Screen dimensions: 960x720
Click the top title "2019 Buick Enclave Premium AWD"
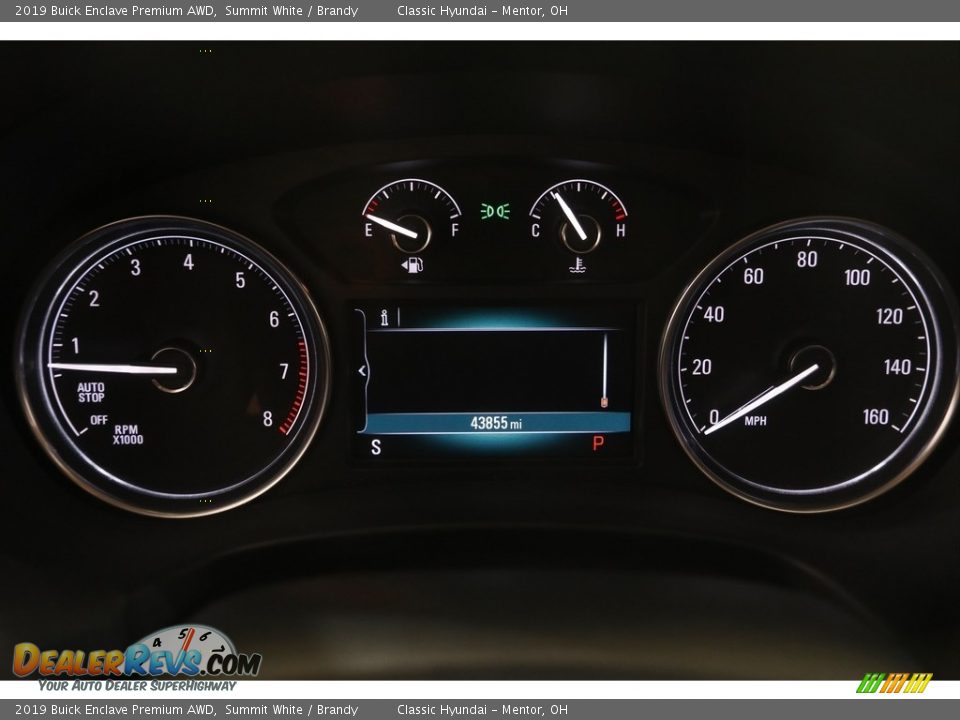[x=115, y=11]
